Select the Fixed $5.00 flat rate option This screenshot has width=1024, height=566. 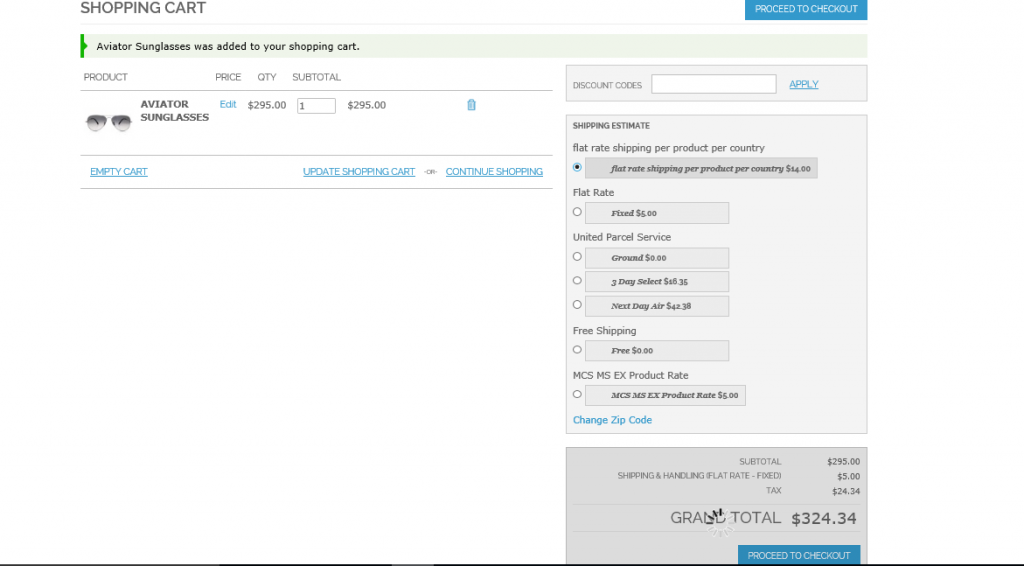tap(577, 212)
